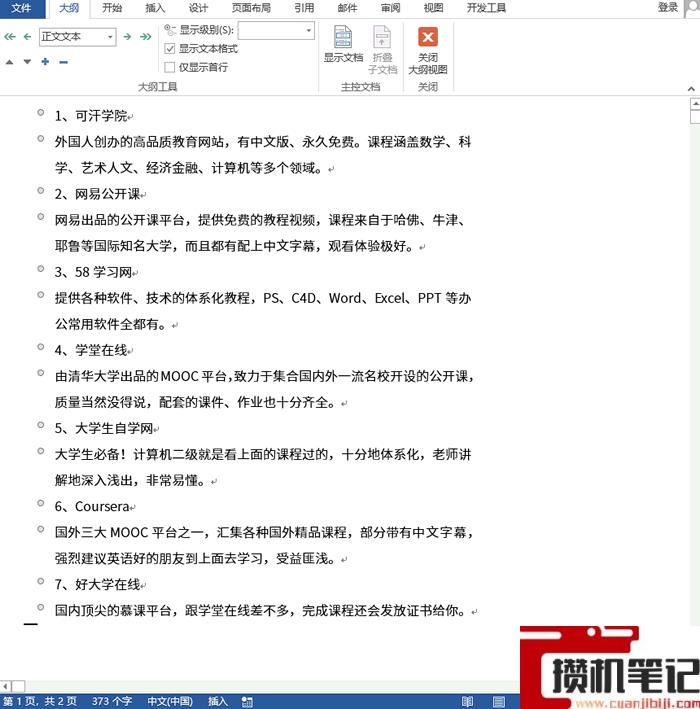Click 登录 sign-in link
The width and height of the screenshot is (700, 709).
(668, 7)
